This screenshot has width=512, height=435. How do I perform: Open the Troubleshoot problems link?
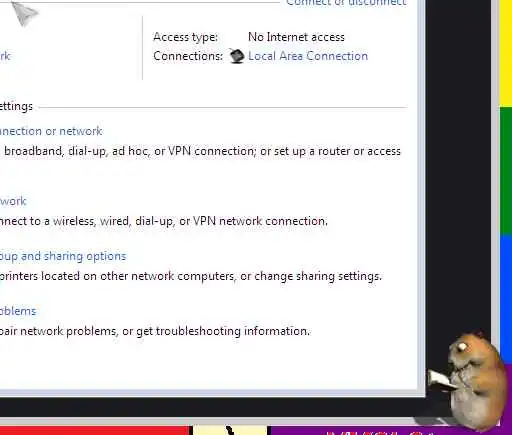(18, 311)
